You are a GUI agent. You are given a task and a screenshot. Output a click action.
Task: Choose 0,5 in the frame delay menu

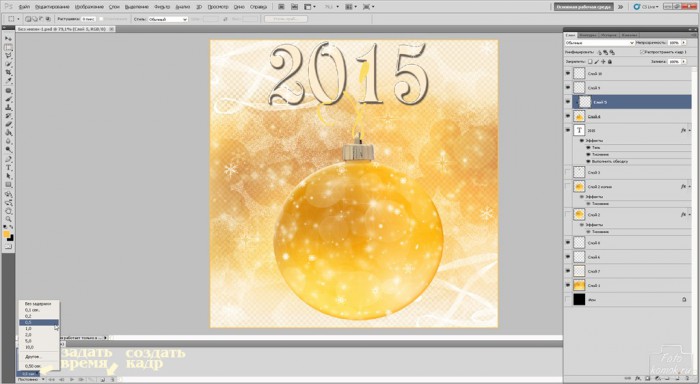click(38, 322)
